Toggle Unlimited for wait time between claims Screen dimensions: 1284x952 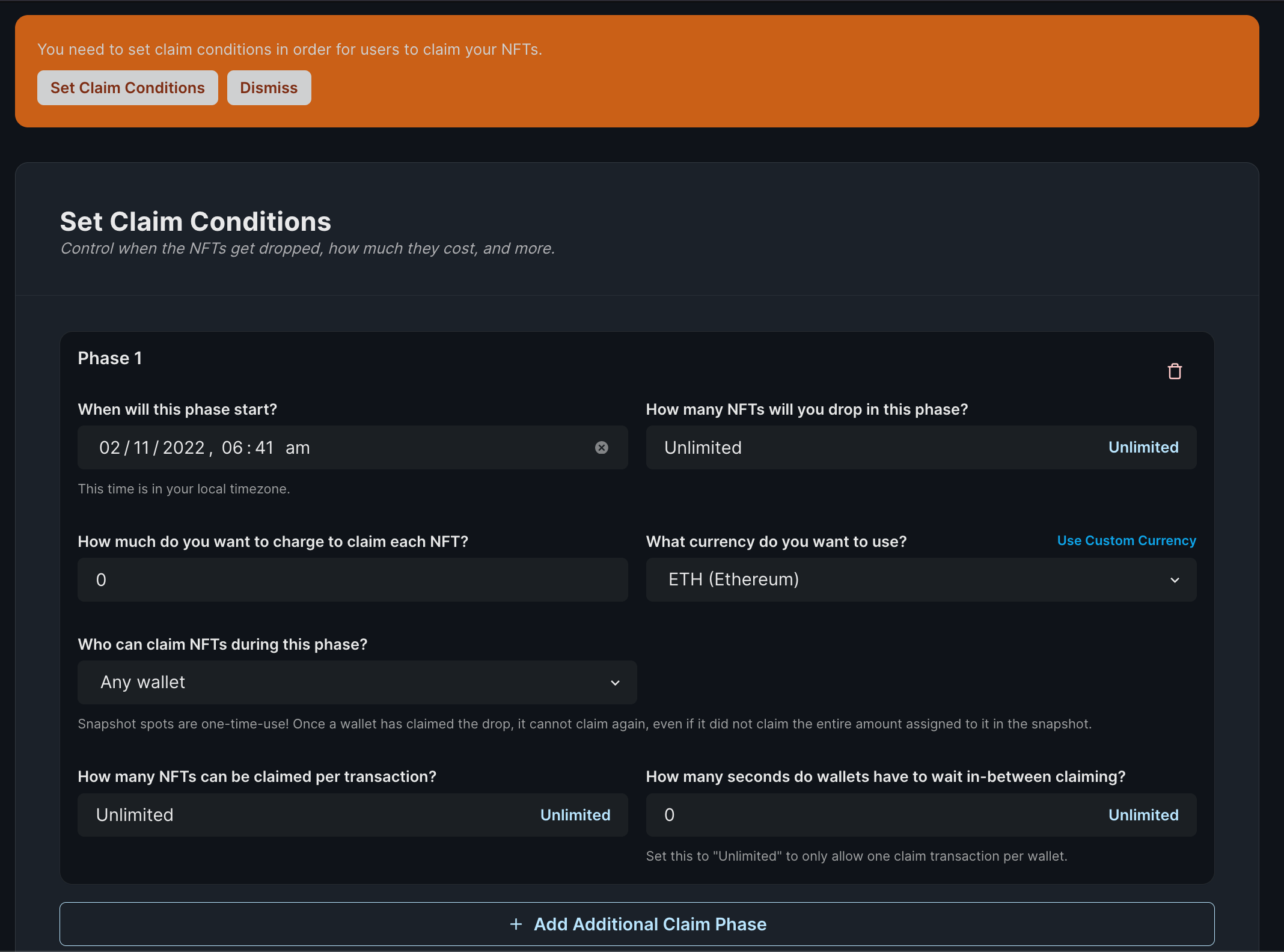point(1143,815)
